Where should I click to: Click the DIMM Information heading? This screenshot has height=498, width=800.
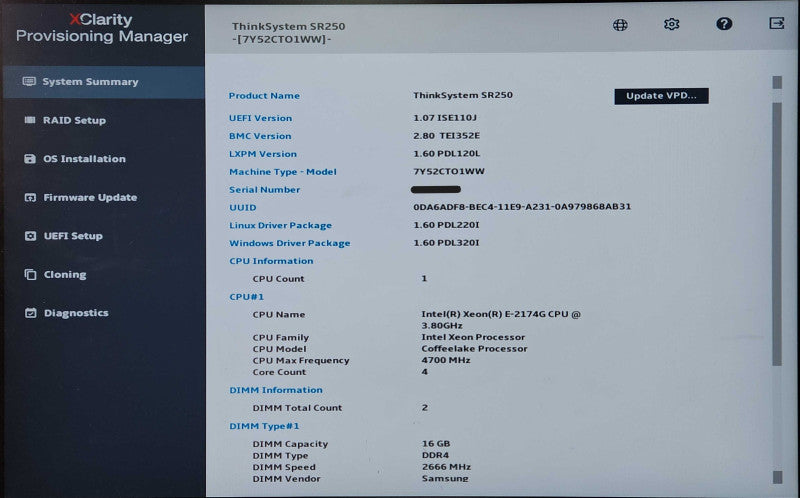tap(276, 390)
